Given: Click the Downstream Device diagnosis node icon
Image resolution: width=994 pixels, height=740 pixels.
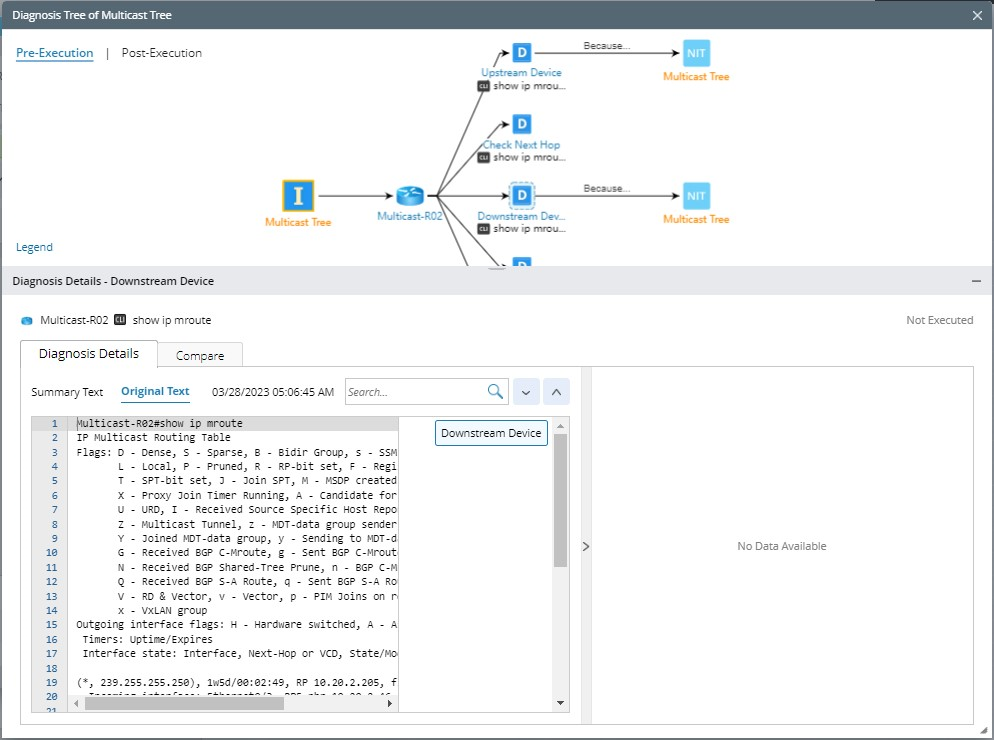Looking at the screenshot, I should coord(521,196).
